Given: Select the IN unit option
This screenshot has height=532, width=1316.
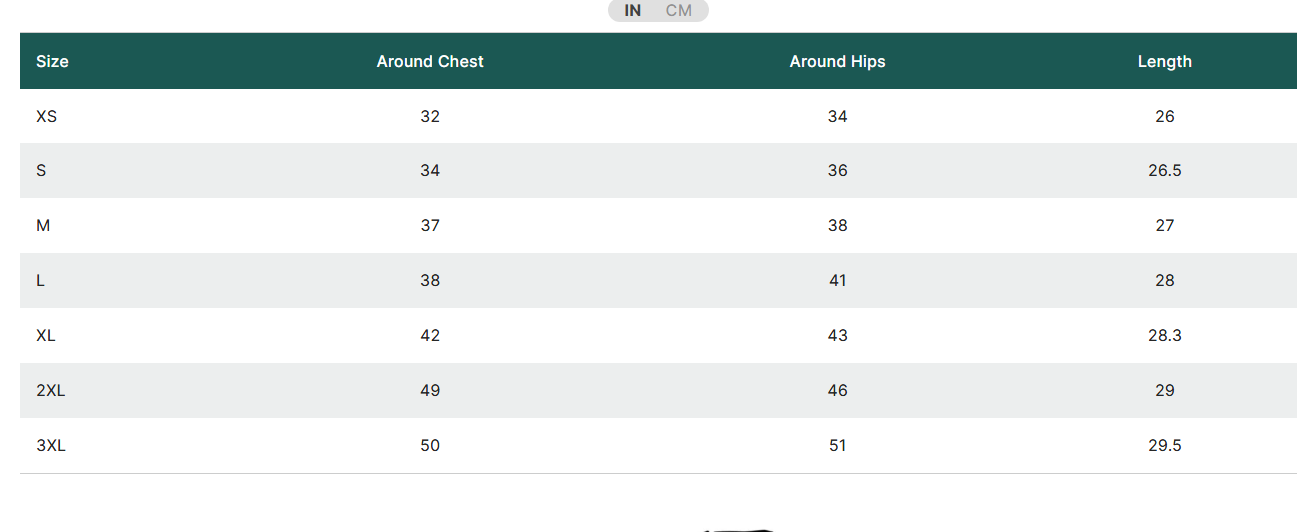Looking at the screenshot, I should click(x=633, y=10).
